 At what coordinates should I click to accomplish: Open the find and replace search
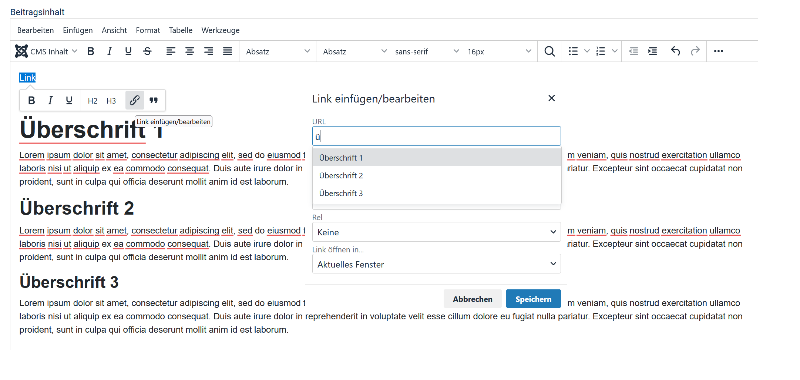549,51
